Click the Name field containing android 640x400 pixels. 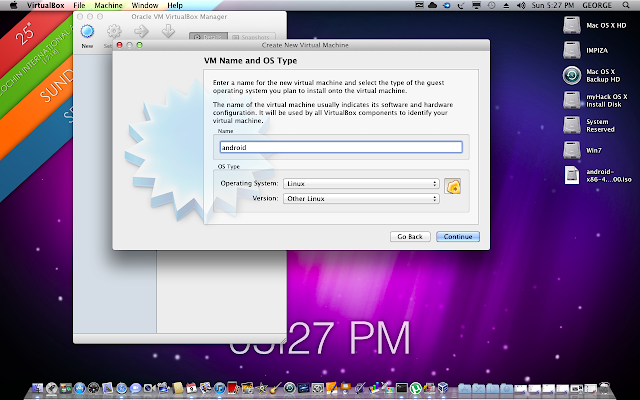coord(341,147)
